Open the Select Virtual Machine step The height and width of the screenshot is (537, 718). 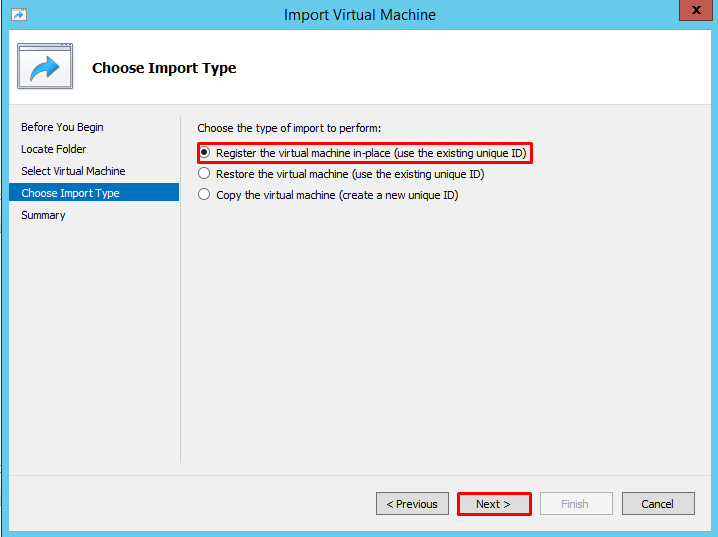pos(73,171)
